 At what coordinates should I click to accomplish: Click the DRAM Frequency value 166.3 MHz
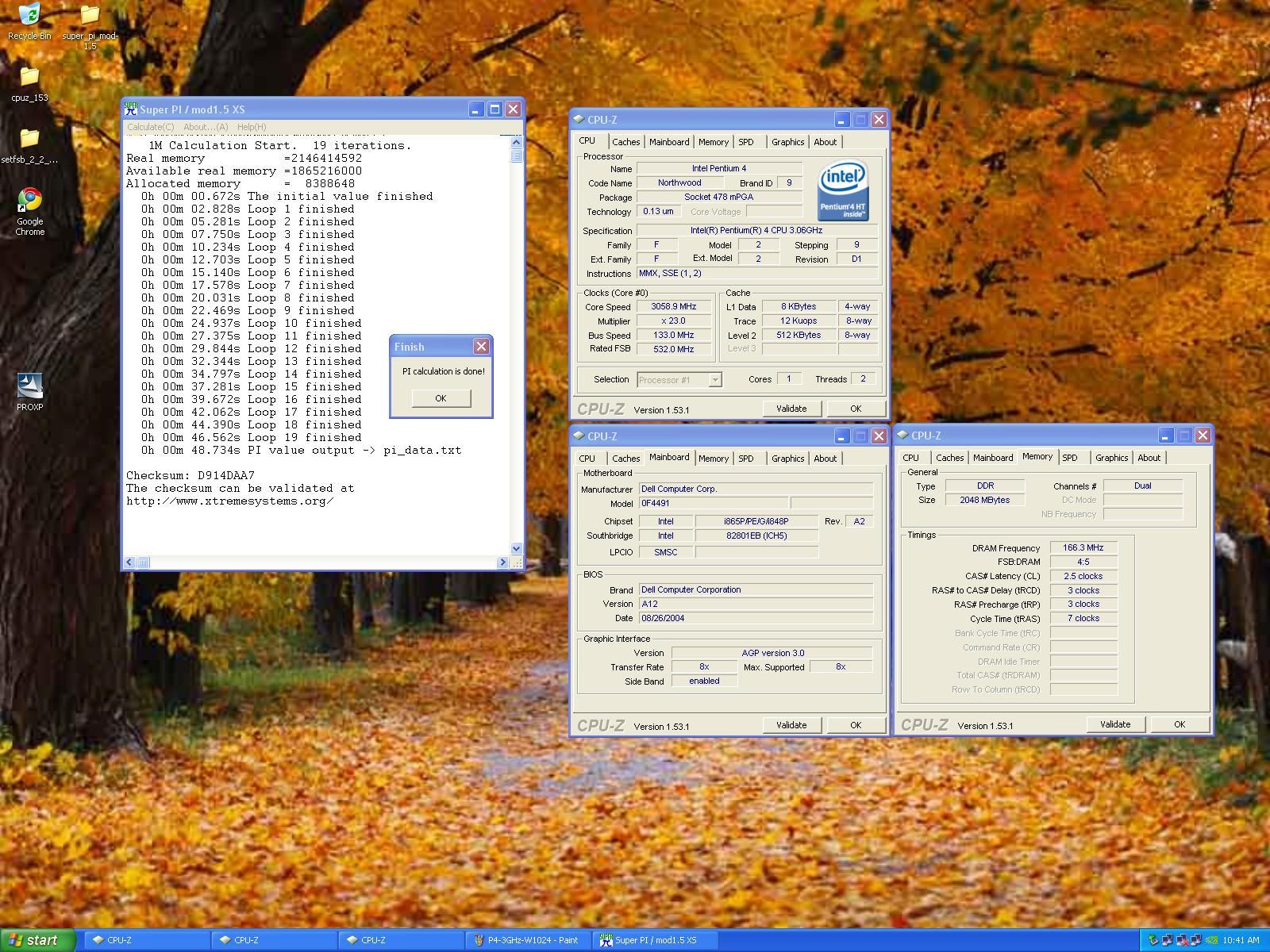[1083, 548]
